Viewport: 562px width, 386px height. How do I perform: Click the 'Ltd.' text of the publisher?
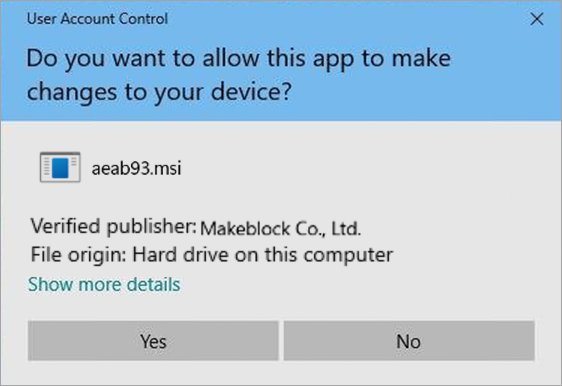(346, 228)
